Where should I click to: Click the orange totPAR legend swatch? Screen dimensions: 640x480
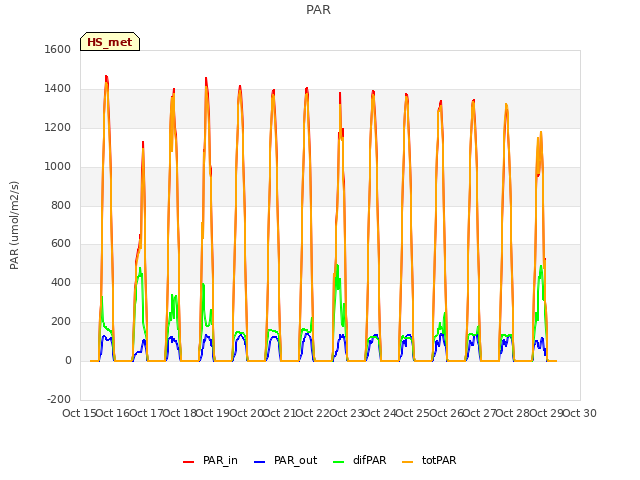[x=408, y=462]
